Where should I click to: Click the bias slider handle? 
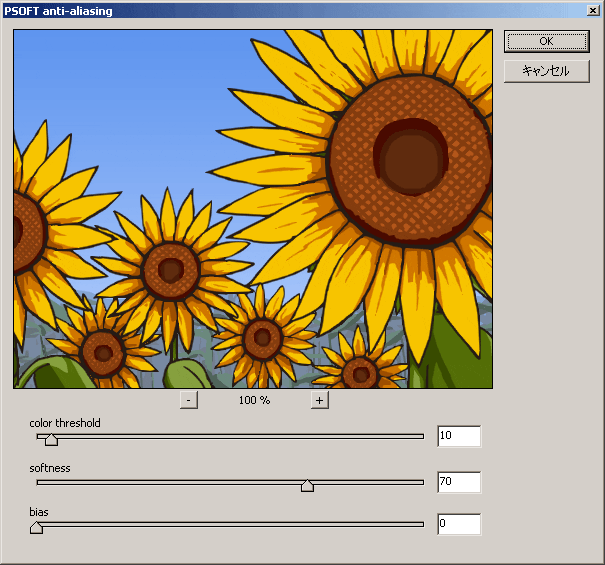pos(37,526)
